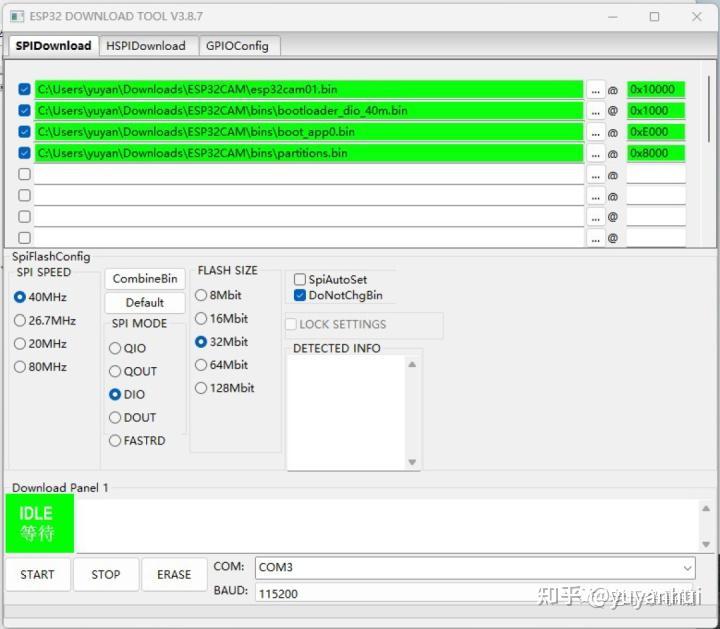720x629 pixels.
Task: Enable the eighth empty file row checkbox
Action: pos(24,238)
